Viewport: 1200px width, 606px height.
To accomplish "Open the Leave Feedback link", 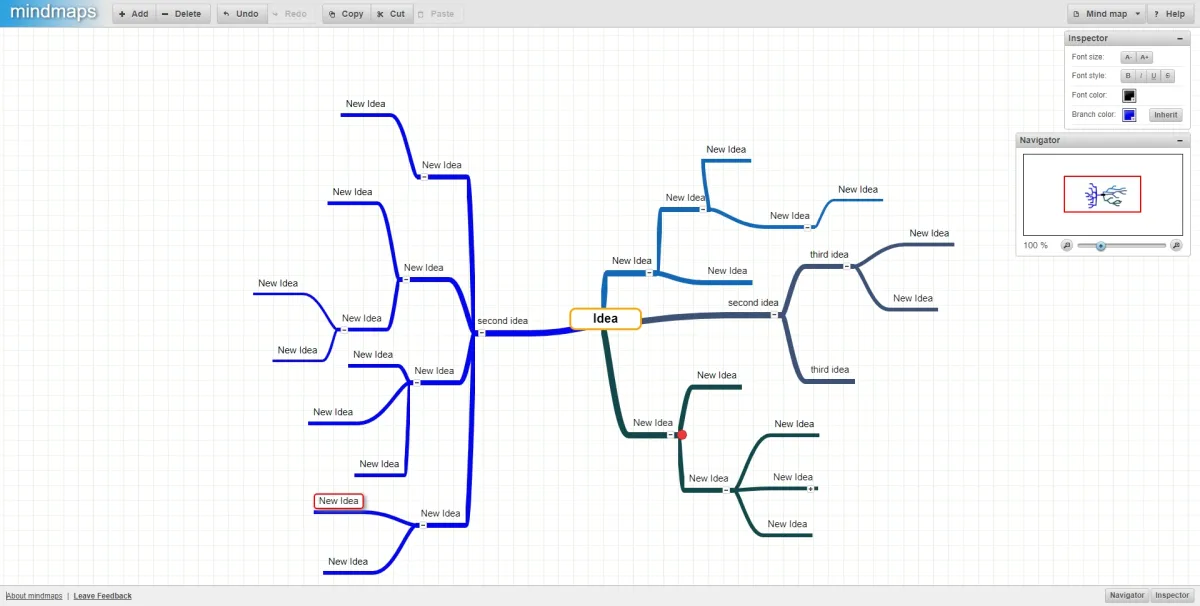I will click(102, 596).
